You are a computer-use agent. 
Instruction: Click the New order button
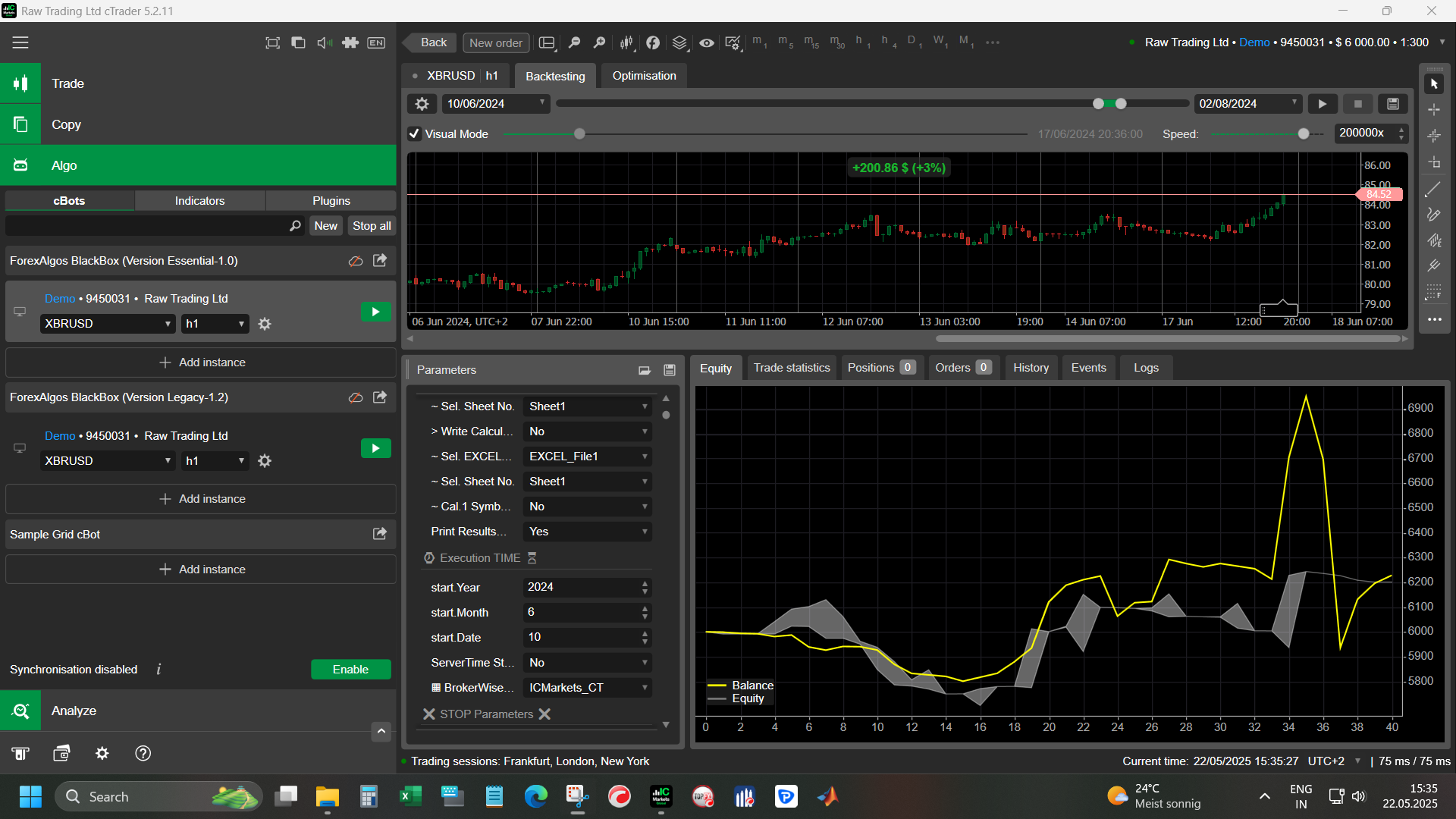[496, 43]
